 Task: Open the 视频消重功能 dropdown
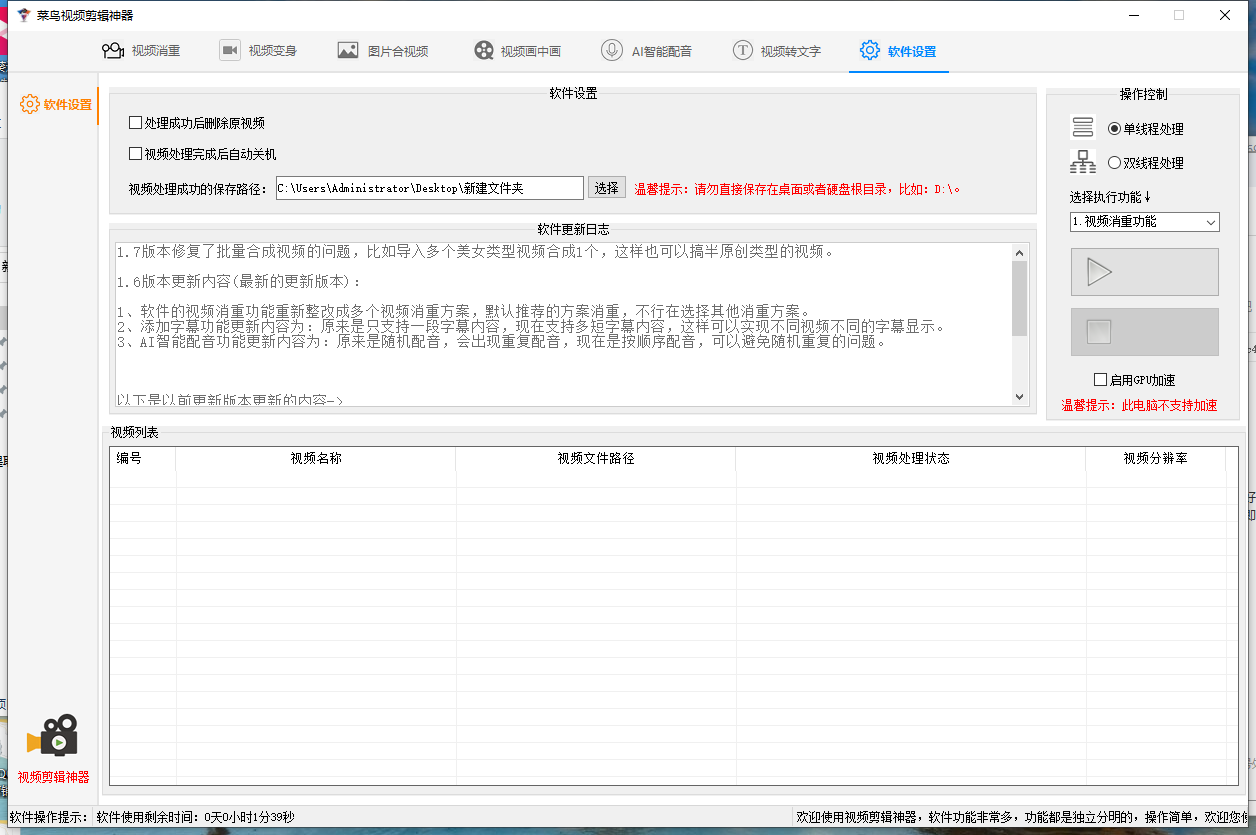pos(1145,222)
